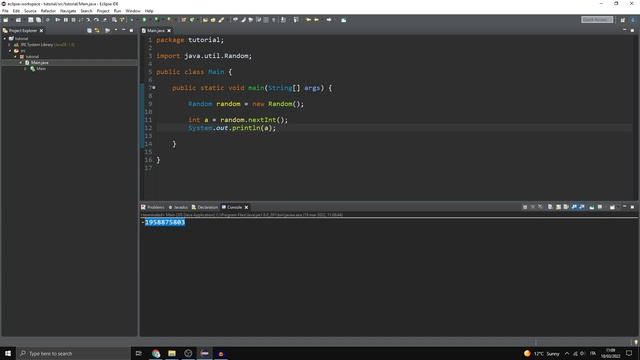Open the Source menu
This screenshot has width=640, height=360.
pos(30,11)
